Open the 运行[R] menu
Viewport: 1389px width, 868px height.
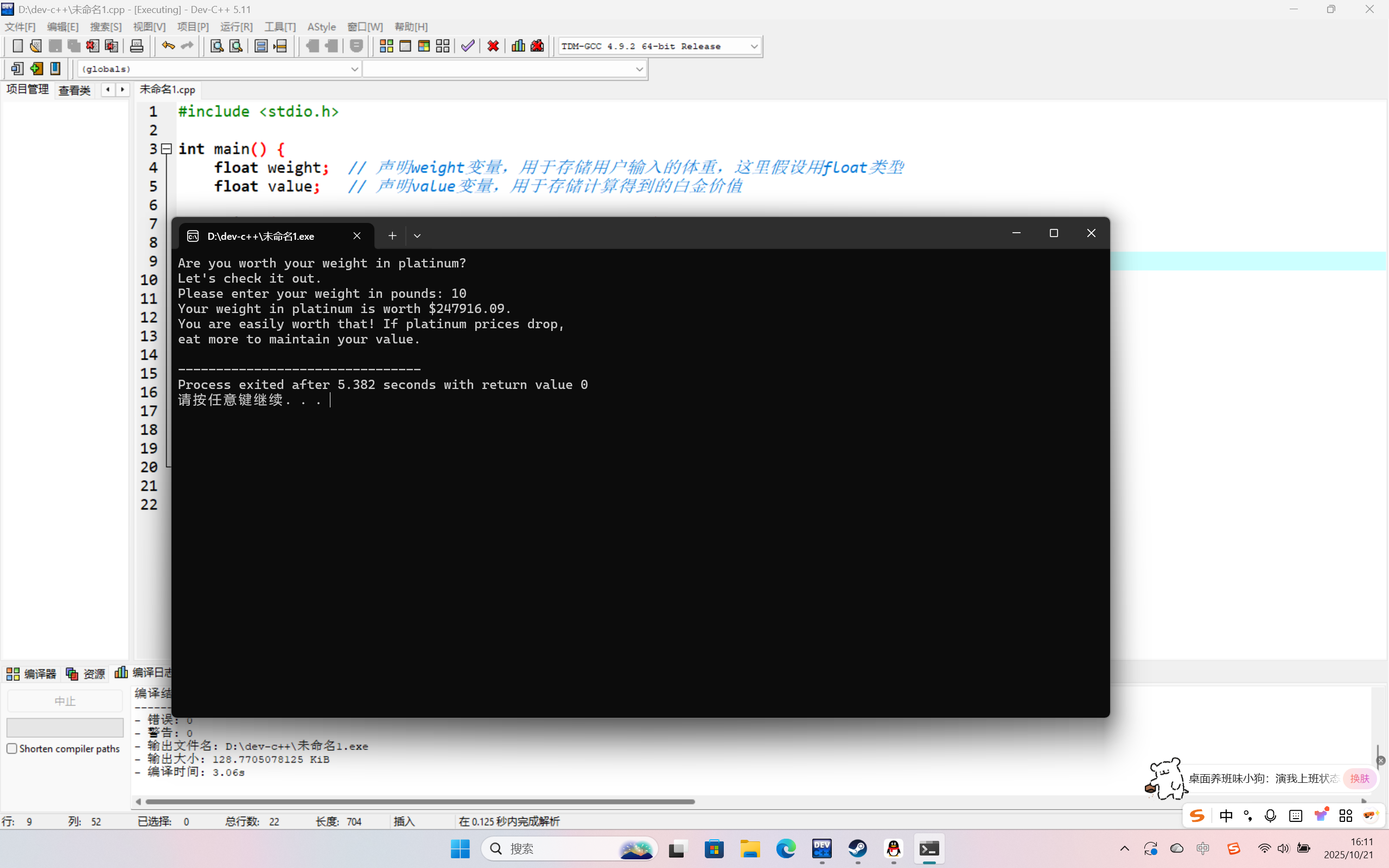click(x=236, y=27)
